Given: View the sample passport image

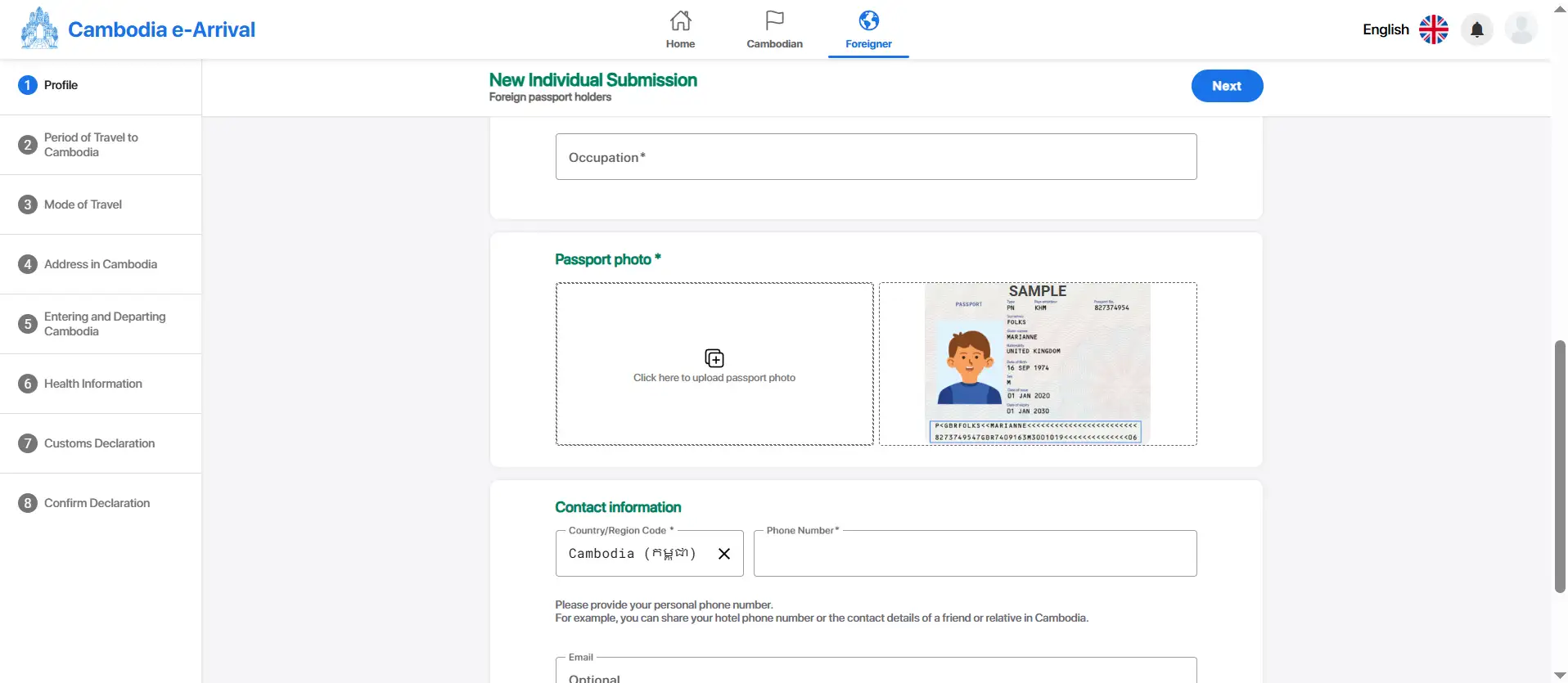Looking at the screenshot, I should 1038,364.
